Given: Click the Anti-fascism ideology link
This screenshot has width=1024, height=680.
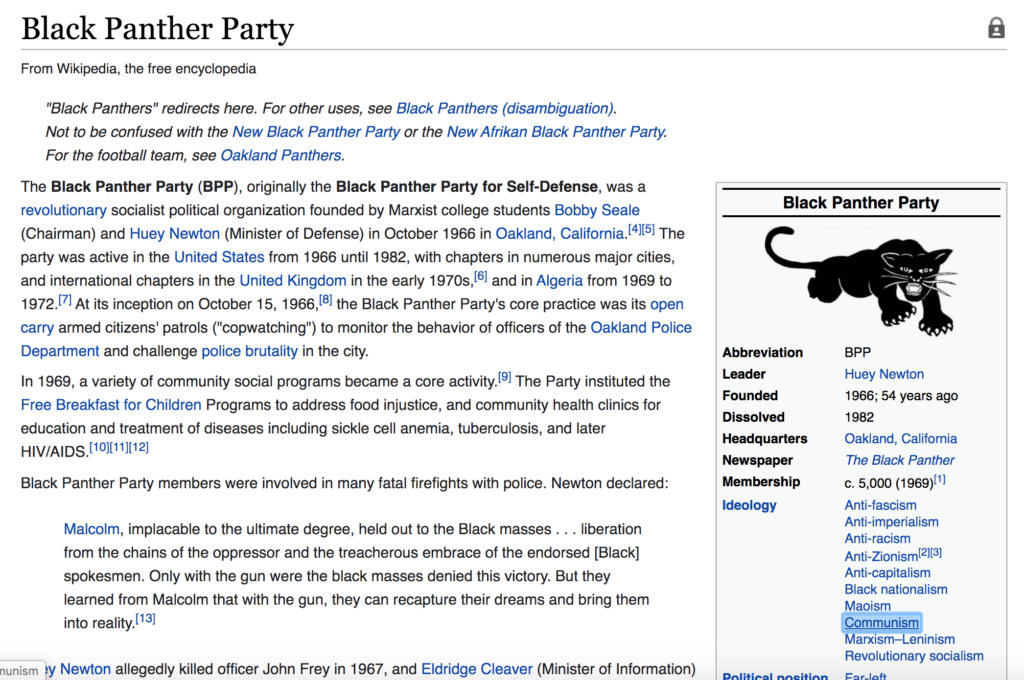Looking at the screenshot, I should point(880,506).
